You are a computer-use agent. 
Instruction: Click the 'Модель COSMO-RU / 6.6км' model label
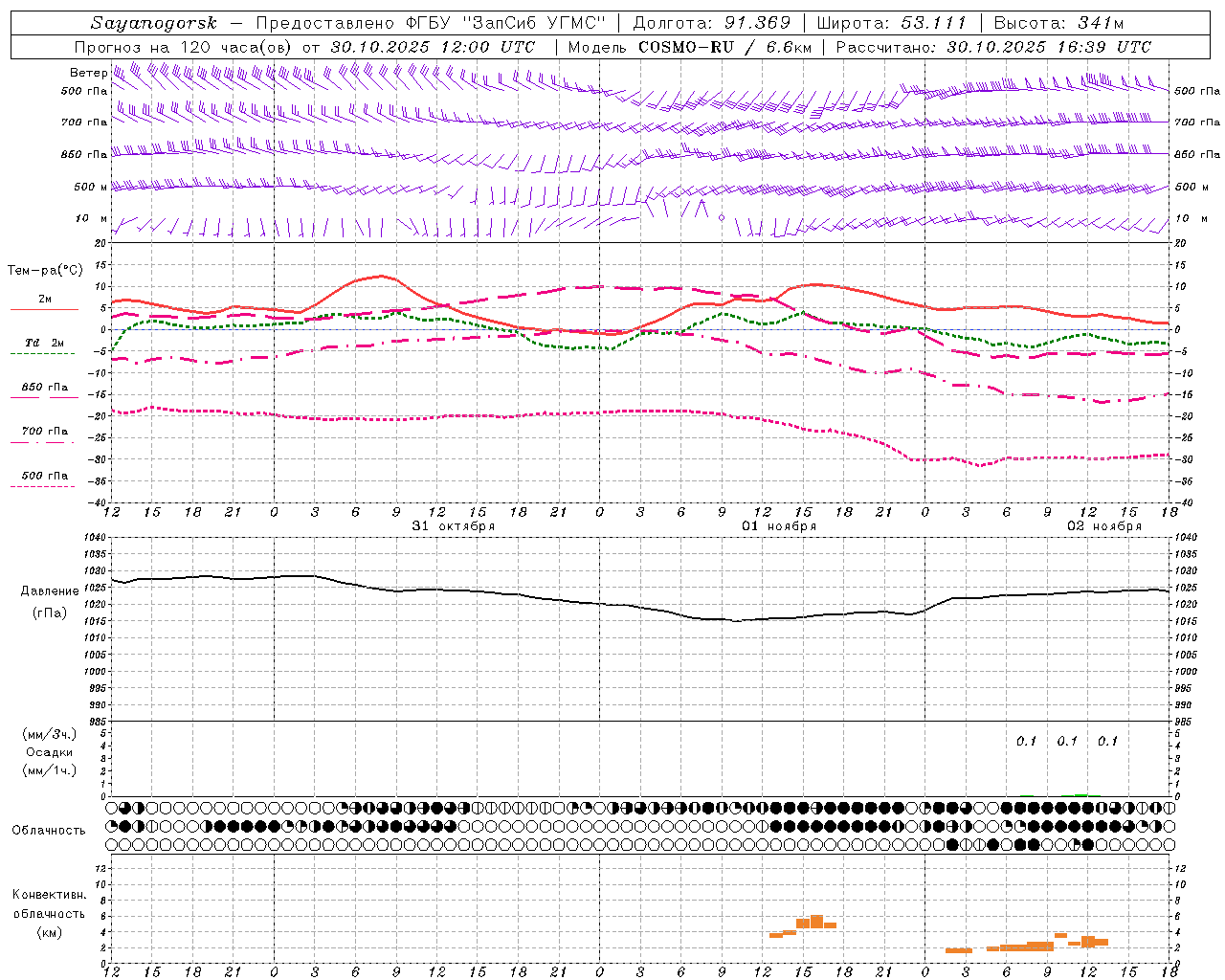point(690,47)
